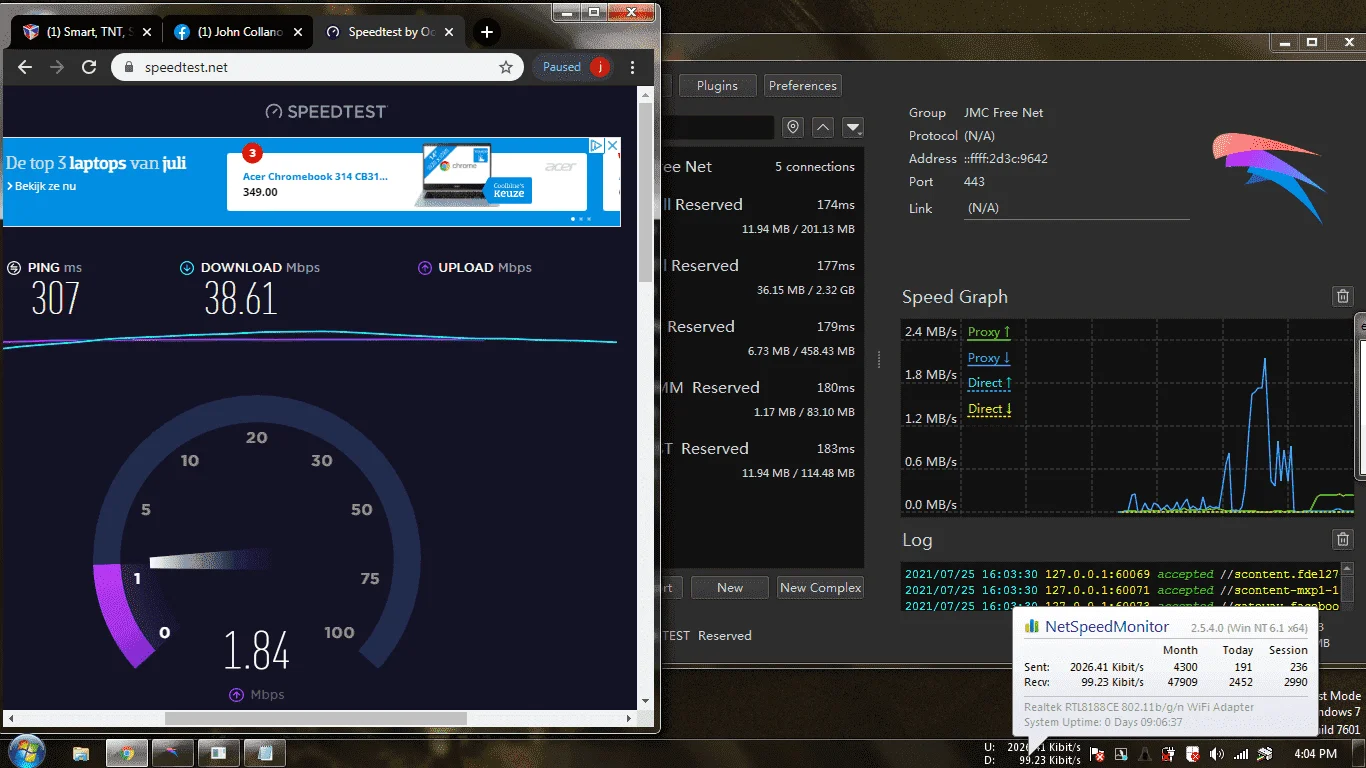Click the move up arrow button
The image size is (1366, 768).
click(x=823, y=127)
